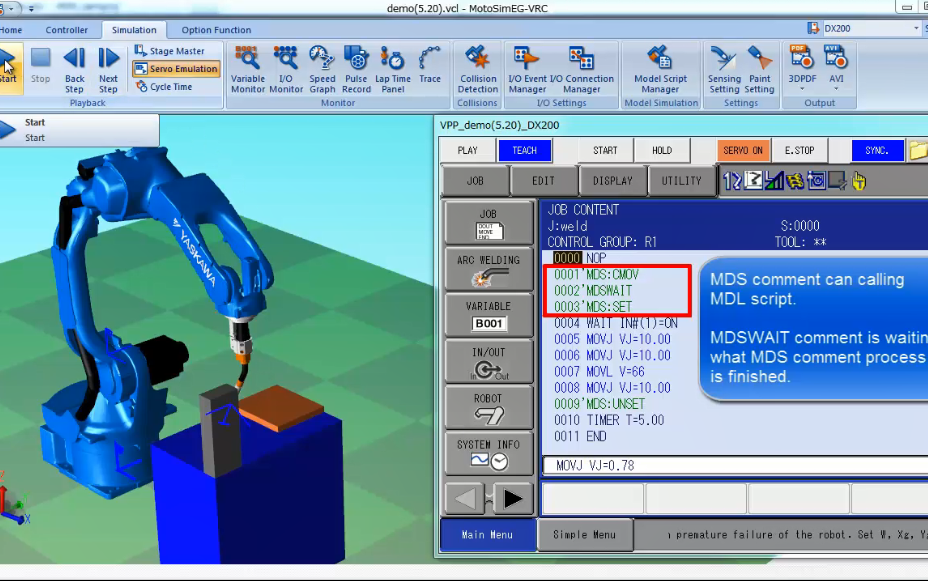The height and width of the screenshot is (581, 928).
Task: Click the E.STOP button
Action: point(800,150)
